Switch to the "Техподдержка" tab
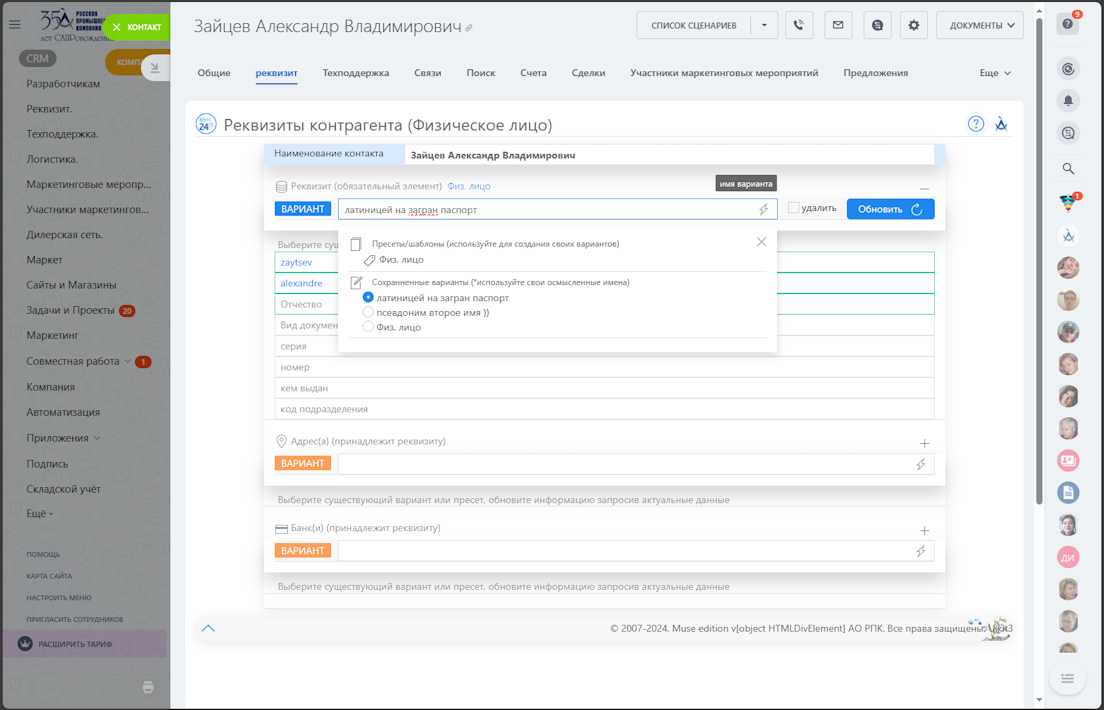The image size is (1104, 710). pos(355,73)
